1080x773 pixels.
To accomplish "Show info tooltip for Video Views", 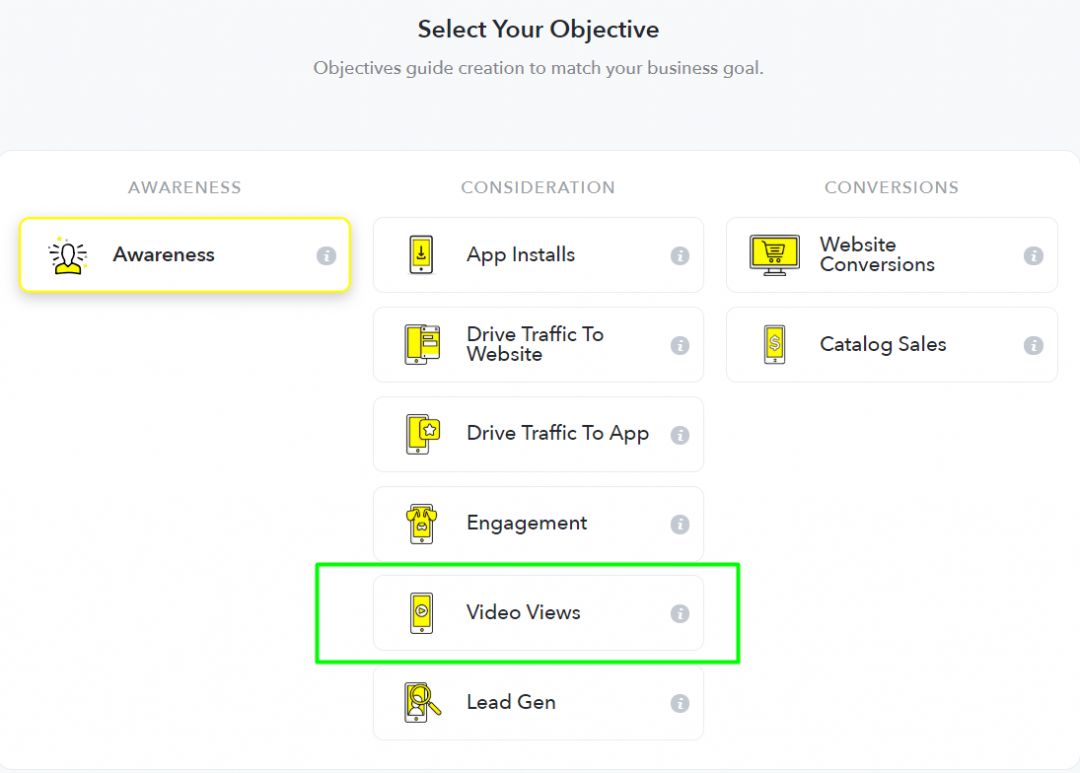I will [680, 613].
